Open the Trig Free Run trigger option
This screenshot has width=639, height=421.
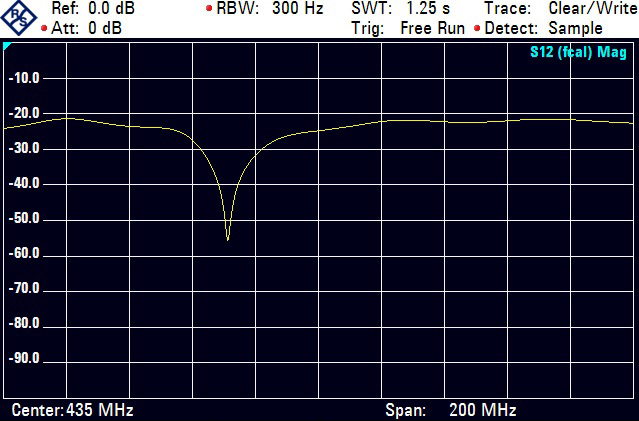(x=408, y=28)
